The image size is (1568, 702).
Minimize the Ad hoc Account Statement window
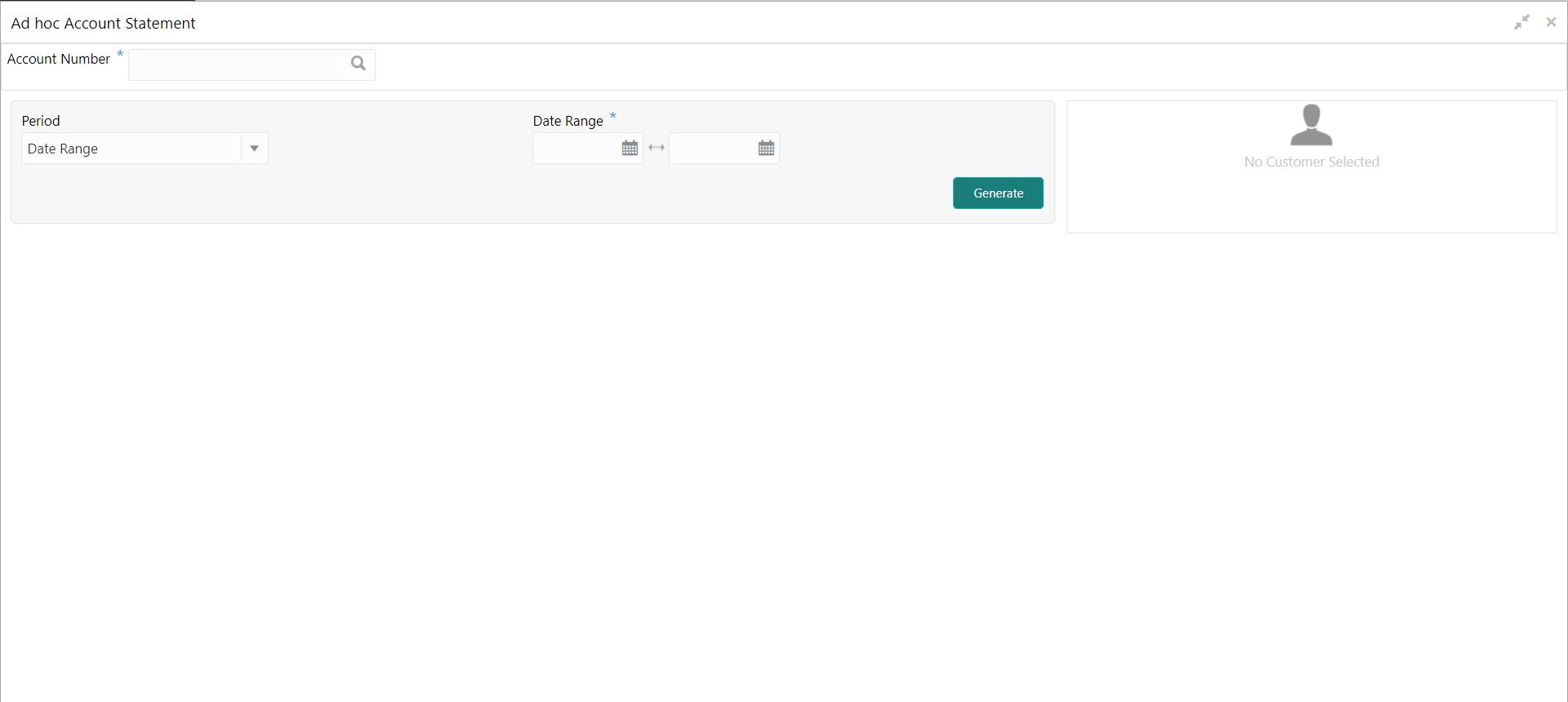1521,23
